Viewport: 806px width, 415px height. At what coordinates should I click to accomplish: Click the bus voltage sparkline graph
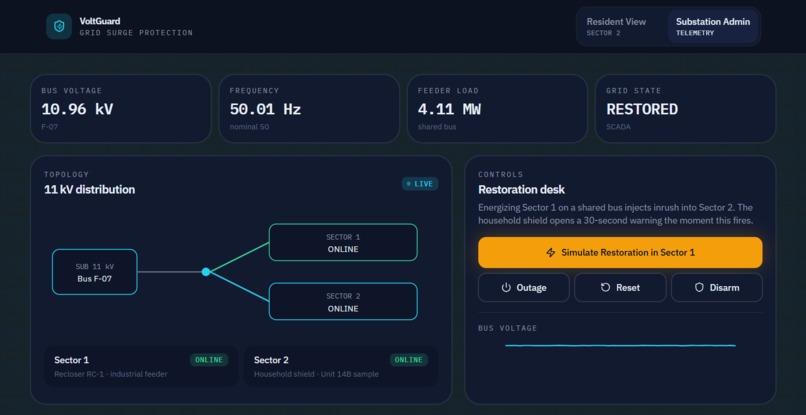[620, 346]
